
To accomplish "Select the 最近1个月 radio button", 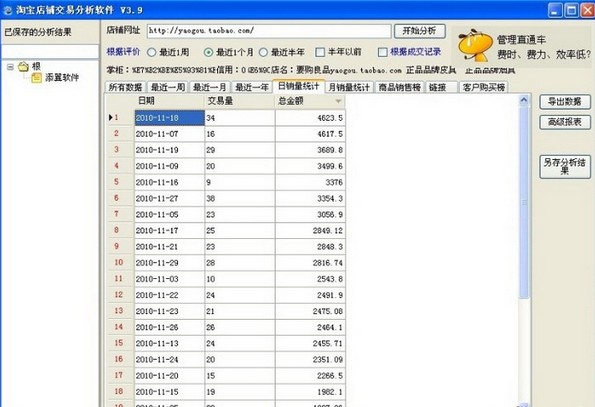I will [x=208, y=52].
